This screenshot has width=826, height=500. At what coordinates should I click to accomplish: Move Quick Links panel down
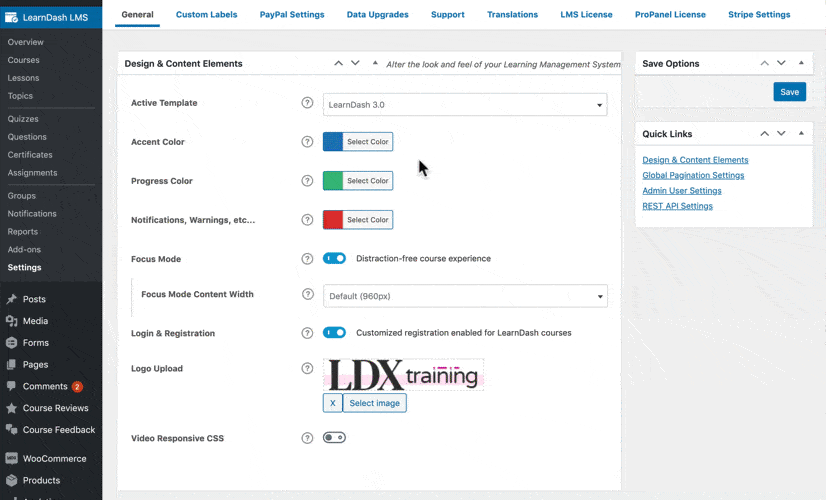click(781, 134)
